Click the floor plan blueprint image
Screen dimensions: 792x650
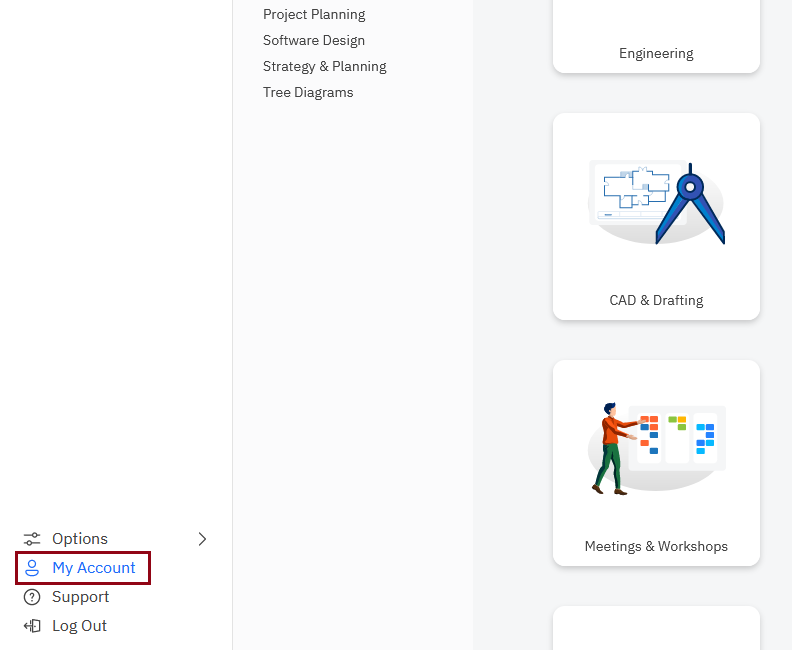636,190
